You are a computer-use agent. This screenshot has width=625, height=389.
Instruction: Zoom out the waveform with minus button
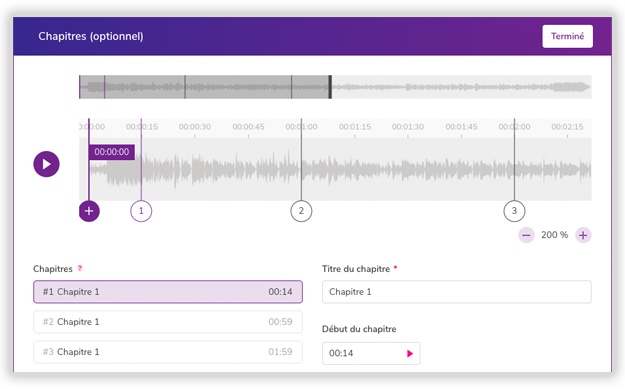pyautogui.click(x=526, y=235)
